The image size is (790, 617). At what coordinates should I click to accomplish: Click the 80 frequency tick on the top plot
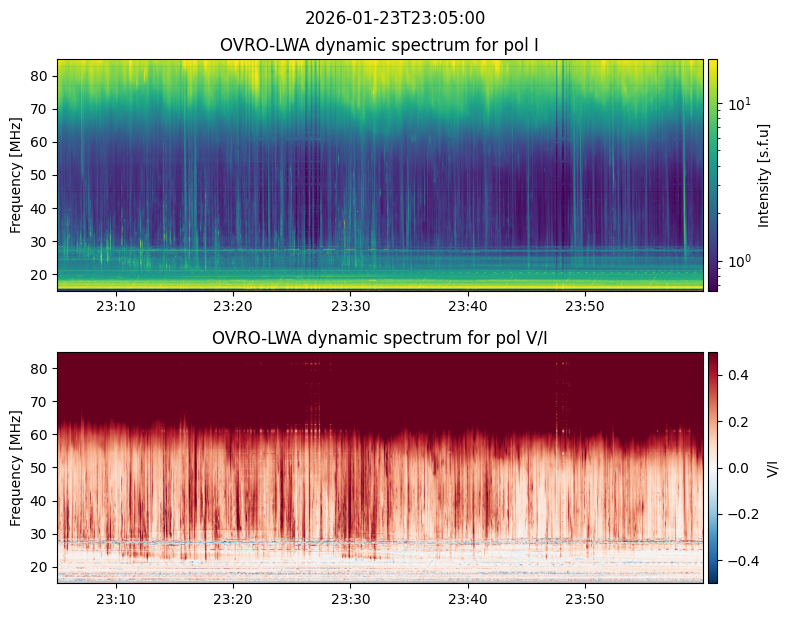42,76
